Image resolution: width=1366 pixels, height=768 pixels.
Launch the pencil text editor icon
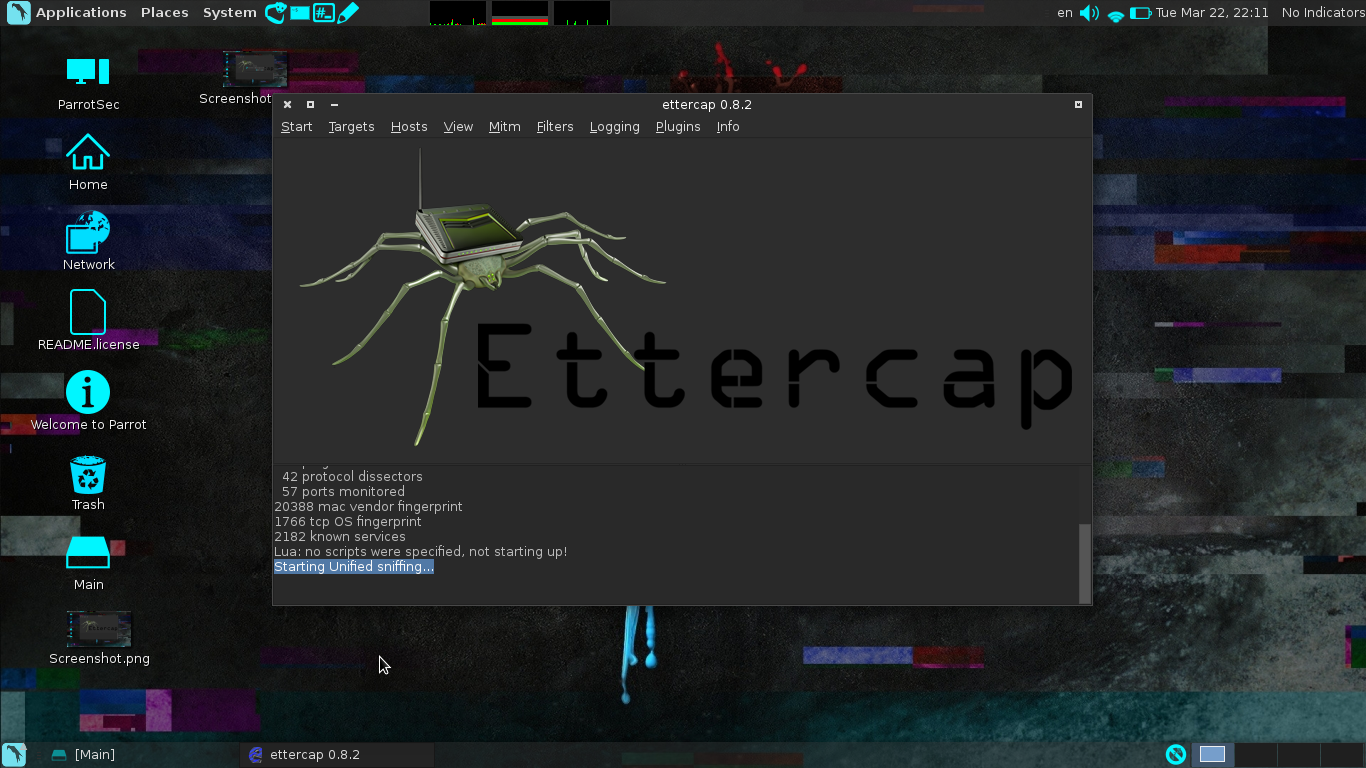tap(347, 13)
